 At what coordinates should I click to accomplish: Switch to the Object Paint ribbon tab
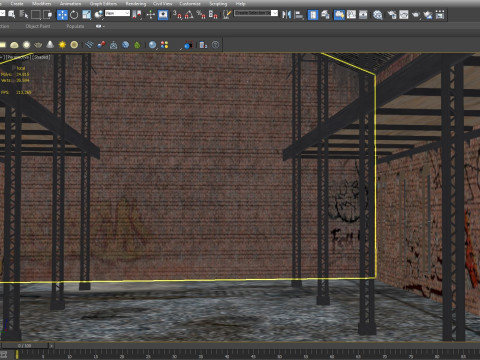click(38, 26)
